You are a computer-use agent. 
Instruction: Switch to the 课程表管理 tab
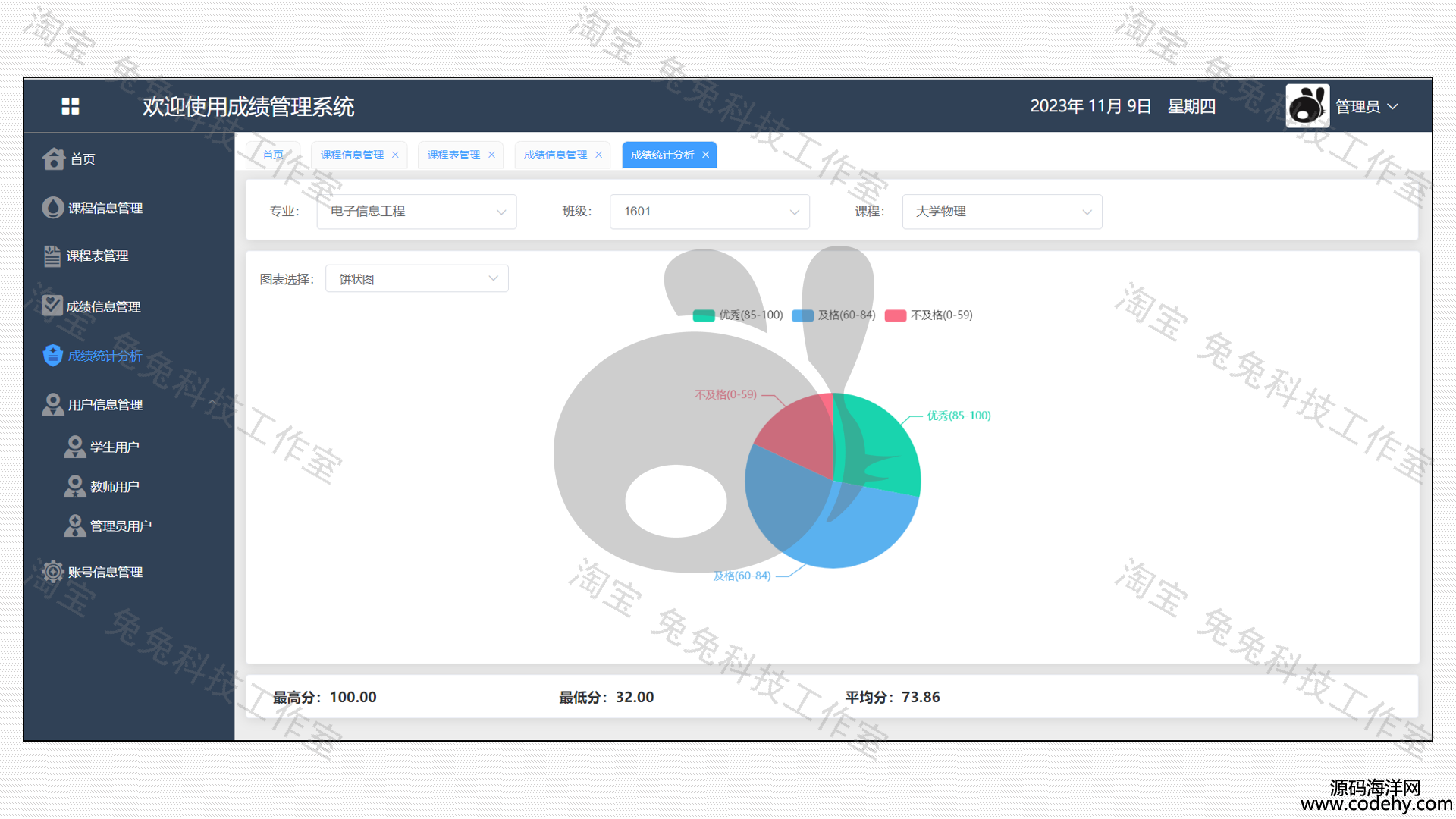tap(453, 155)
